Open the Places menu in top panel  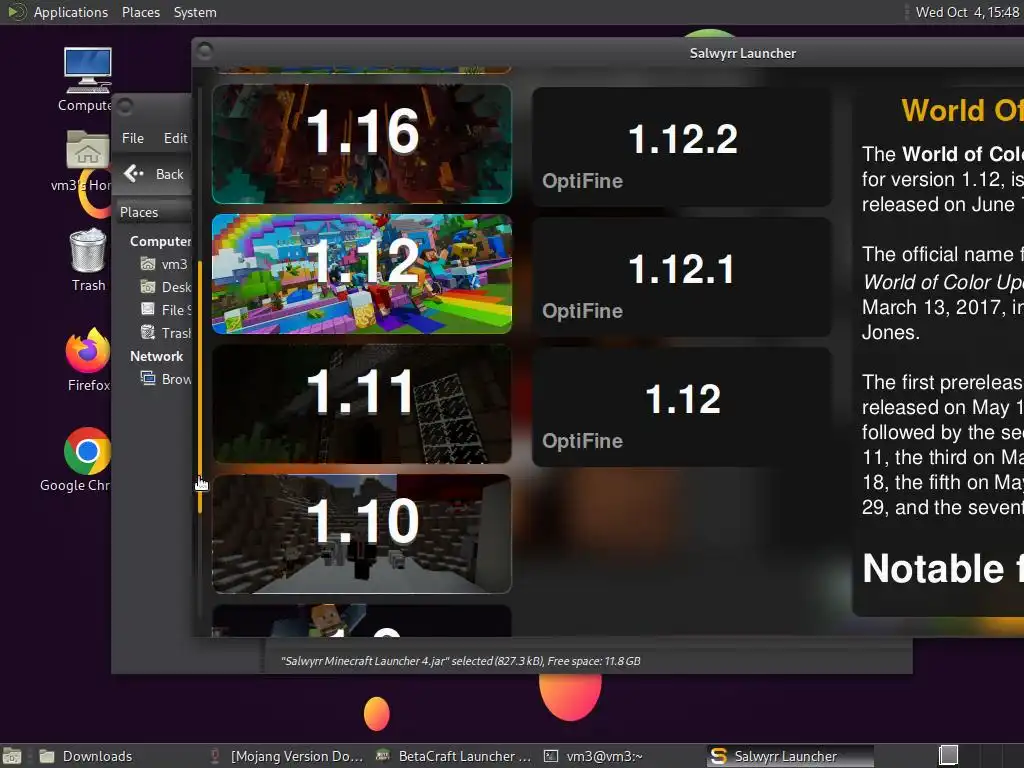click(140, 12)
